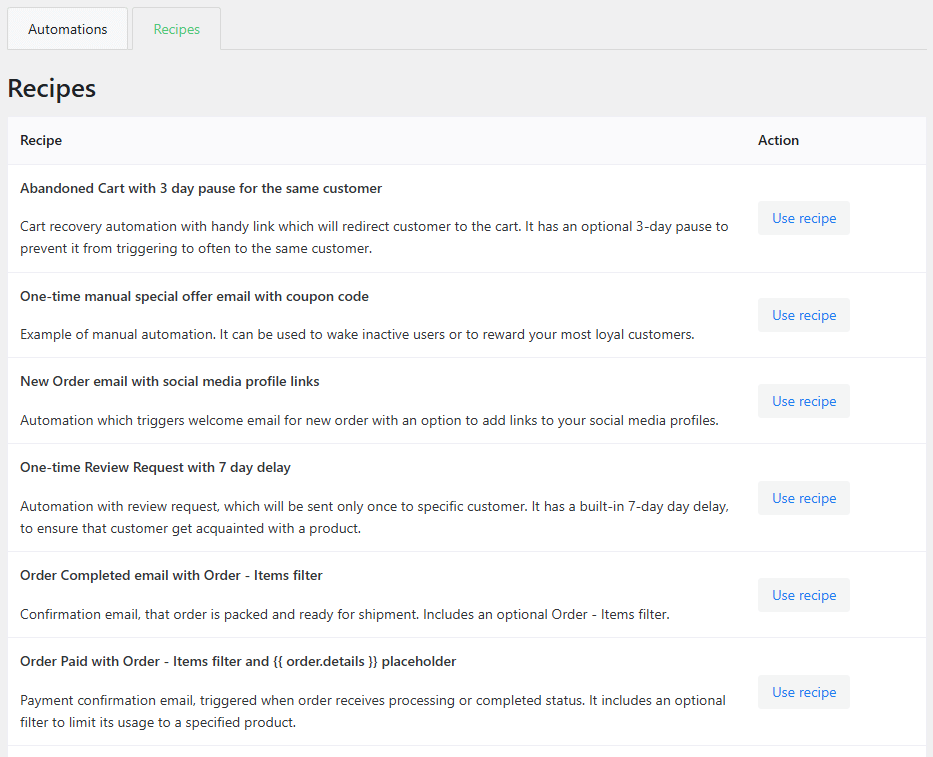Use the One-time Review Request recipe
Screen dimensions: 933x757
click(x=803, y=498)
